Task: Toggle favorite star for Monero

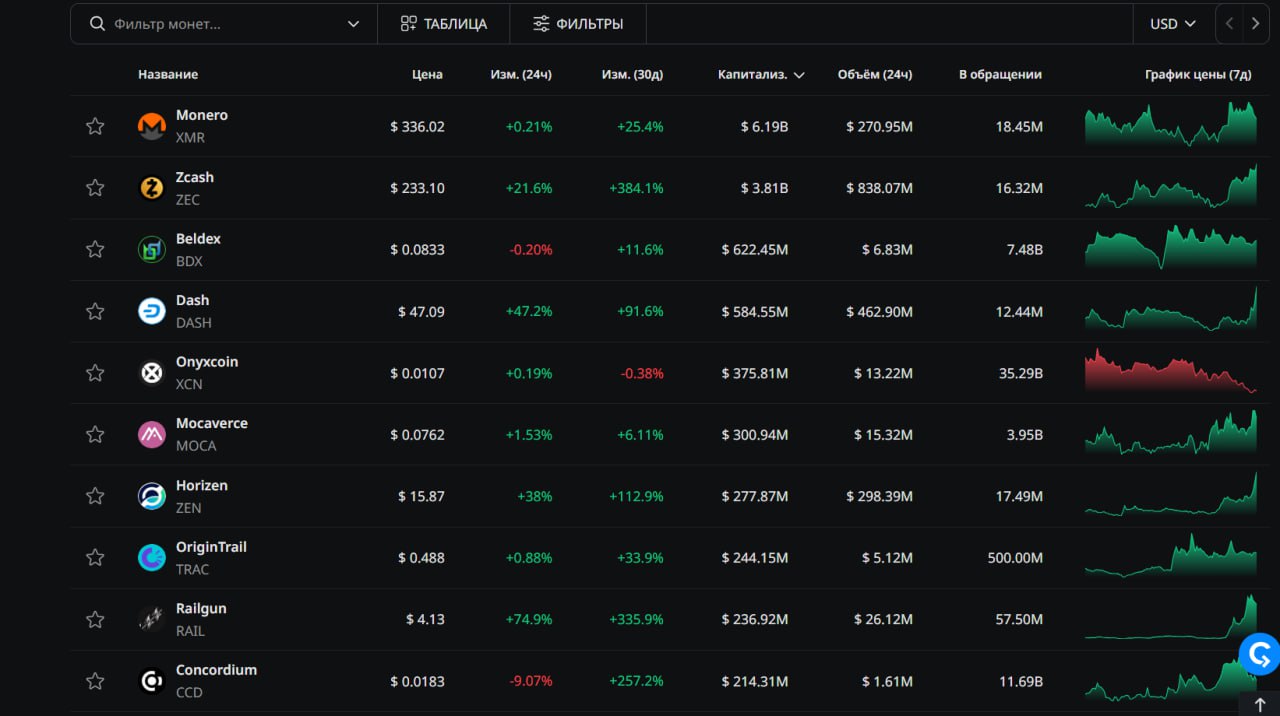Action: click(95, 126)
